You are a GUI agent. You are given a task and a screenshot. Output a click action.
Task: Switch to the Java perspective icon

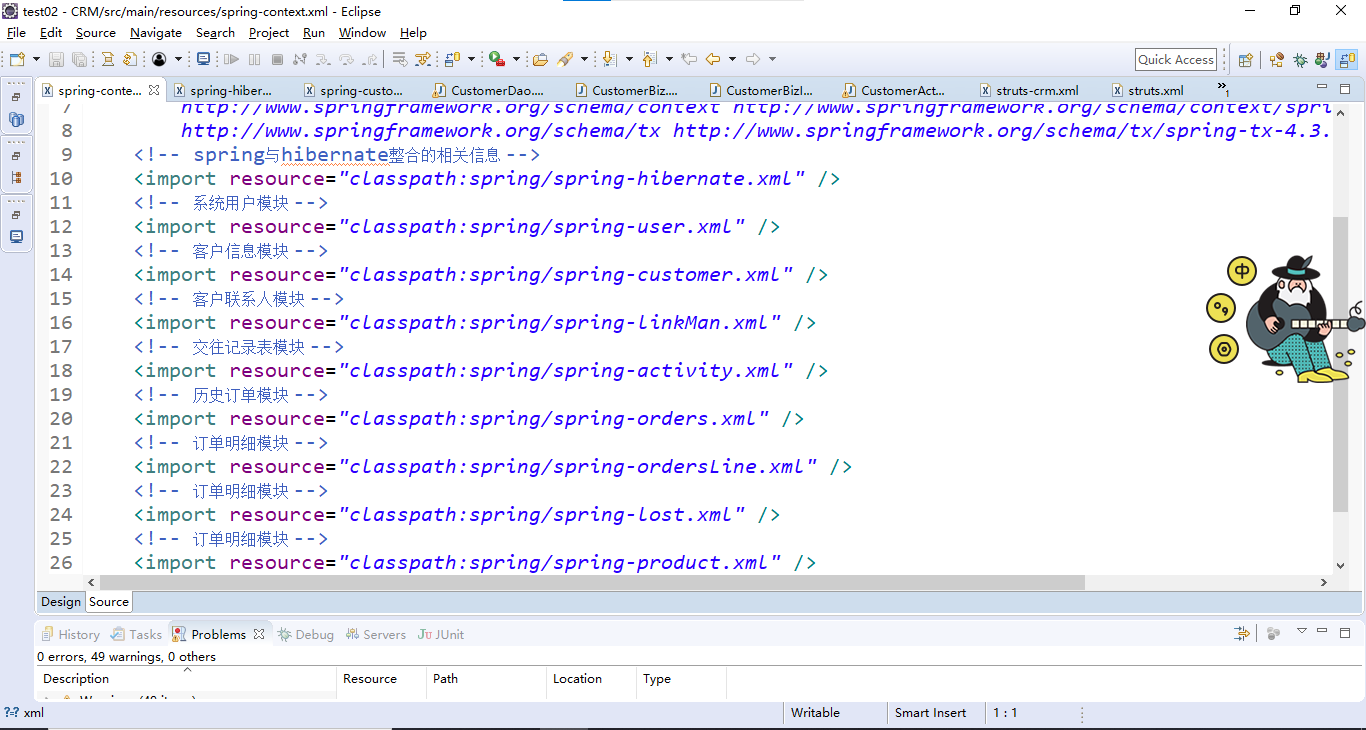(1322, 59)
